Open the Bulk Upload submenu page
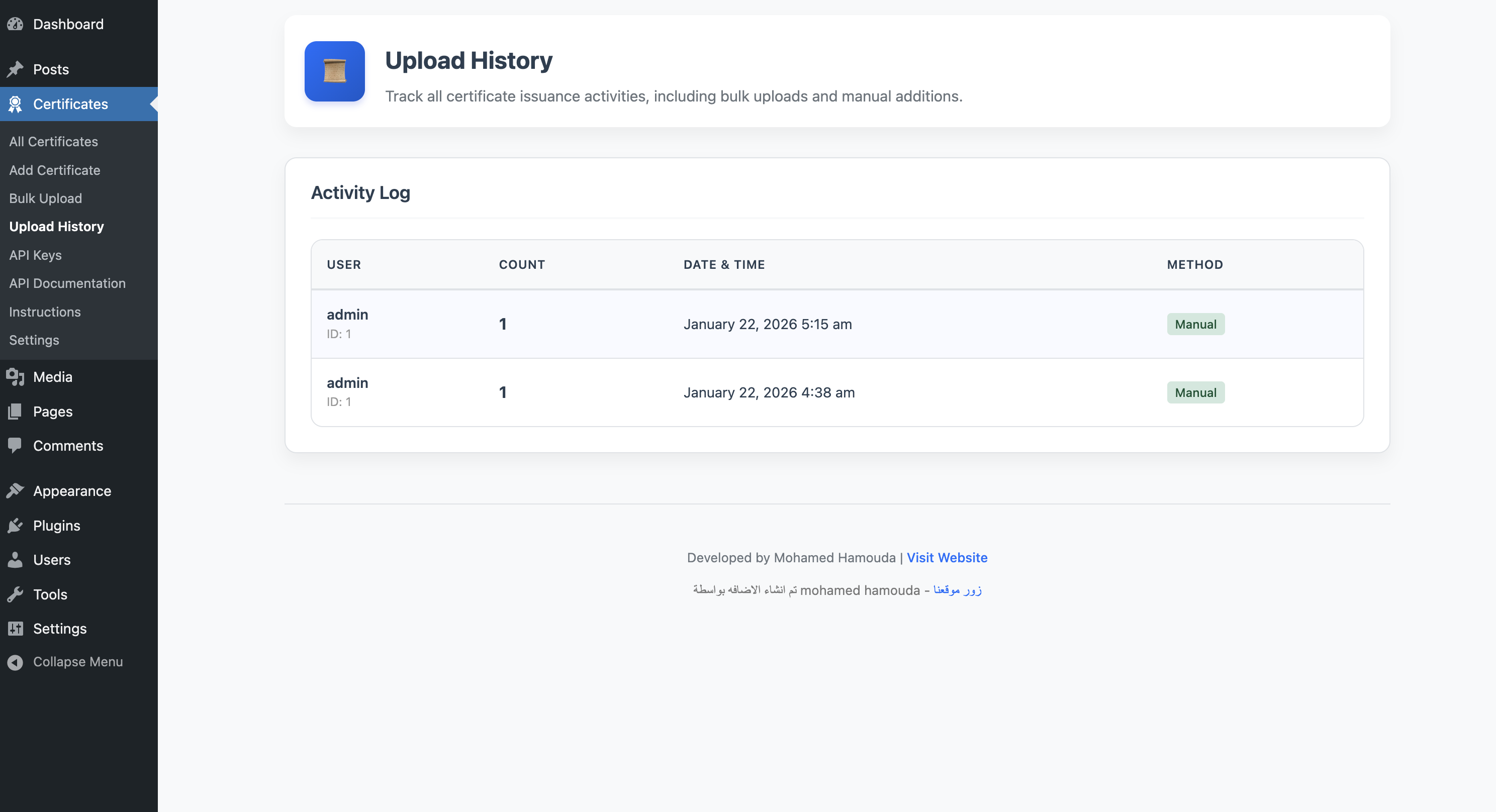This screenshot has height=812, width=1496. tap(45, 198)
